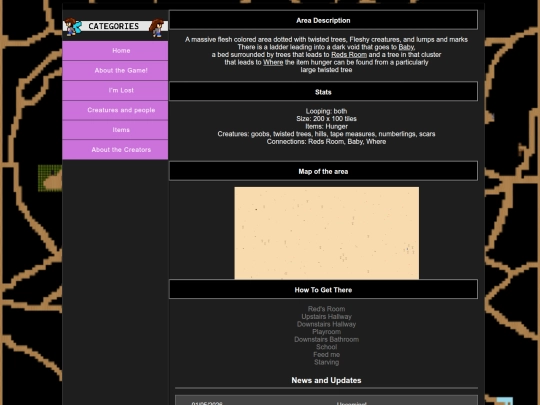Viewport: 540px width, 405px height.
Task: Click How To Get There header
Action: 323,290
